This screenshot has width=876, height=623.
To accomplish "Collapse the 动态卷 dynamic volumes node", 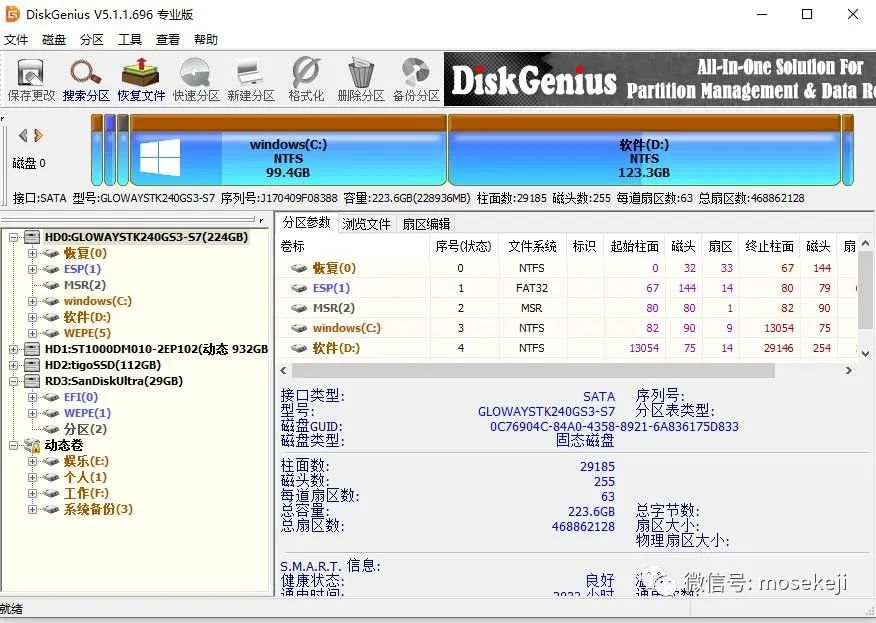I will [13, 445].
